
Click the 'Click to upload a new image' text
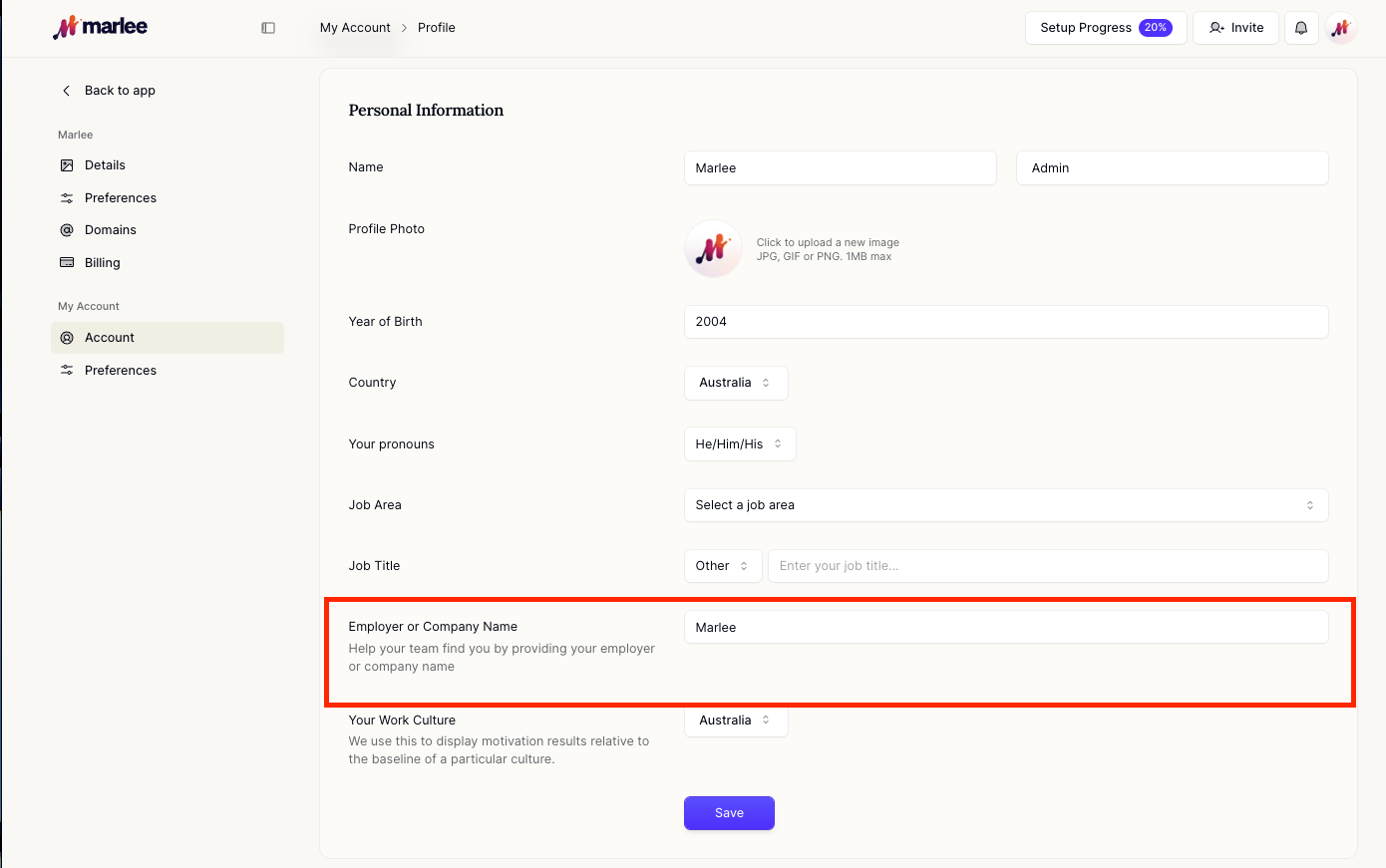pyautogui.click(x=828, y=242)
